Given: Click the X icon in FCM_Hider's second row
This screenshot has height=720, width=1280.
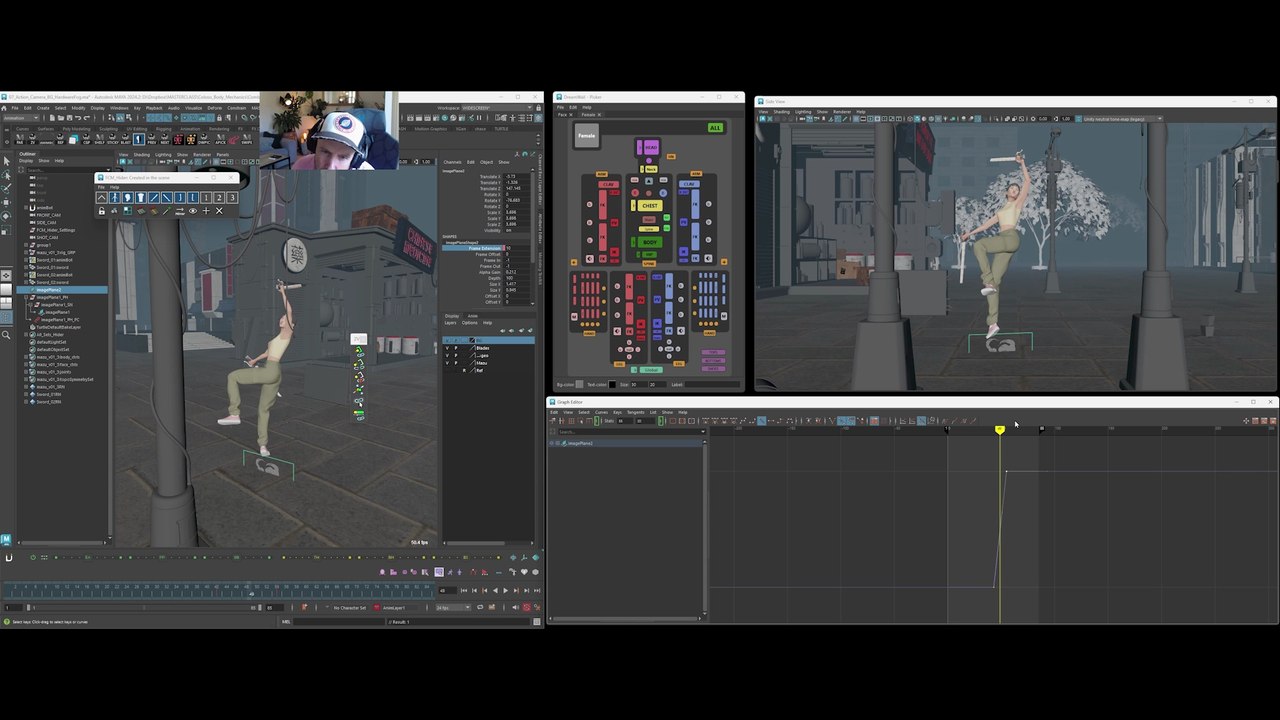Looking at the screenshot, I should [x=219, y=211].
